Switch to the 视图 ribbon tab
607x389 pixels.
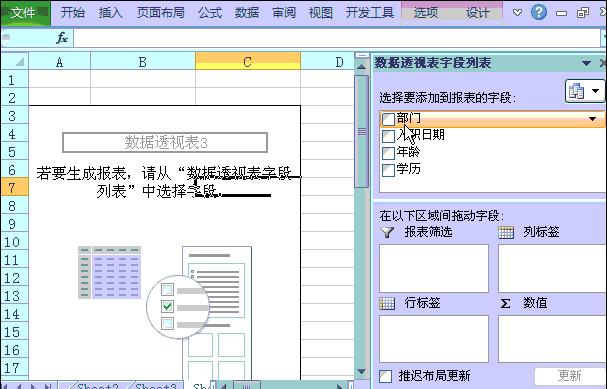(x=321, y=13)
